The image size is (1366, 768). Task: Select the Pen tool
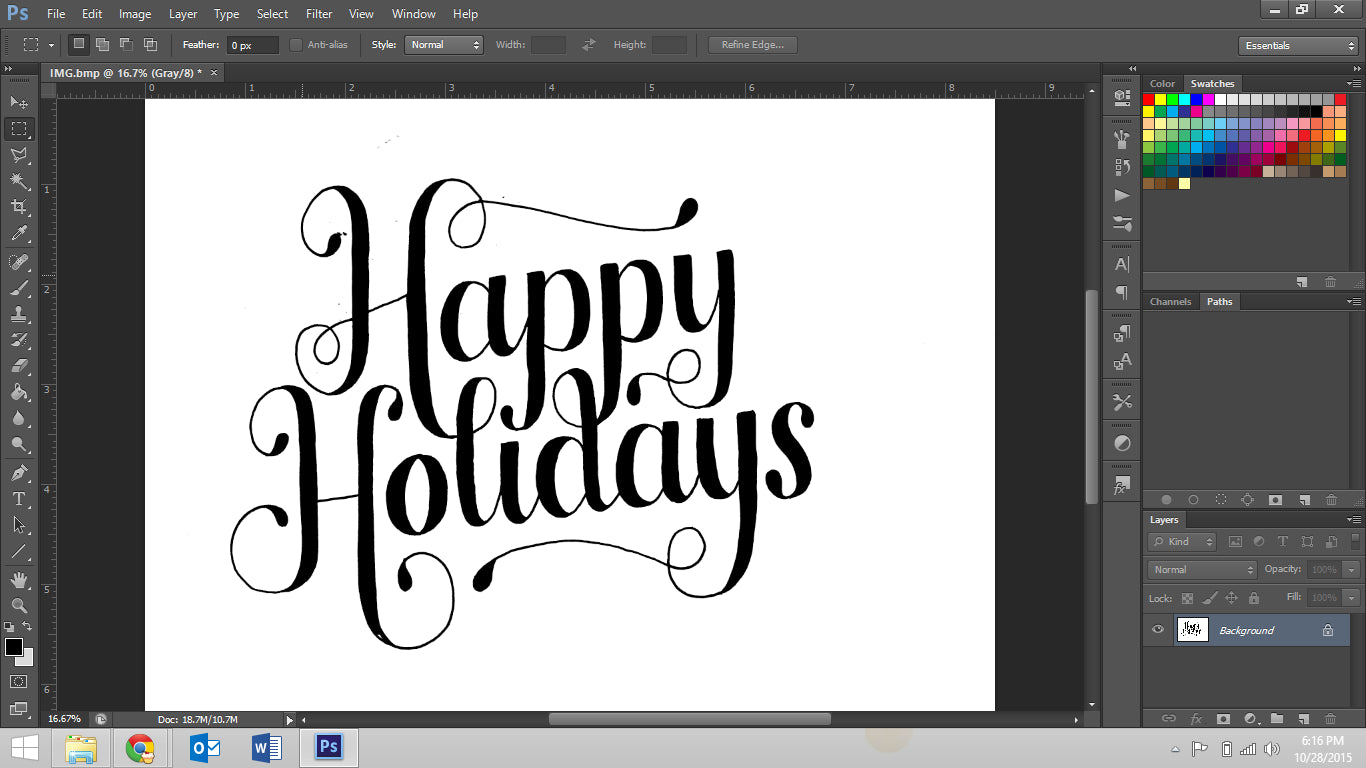pos(19,472)
